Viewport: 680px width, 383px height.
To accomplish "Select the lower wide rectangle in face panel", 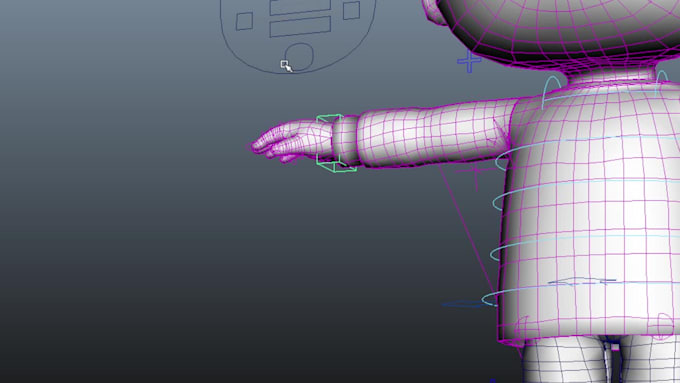I will [x=301, y=27].
